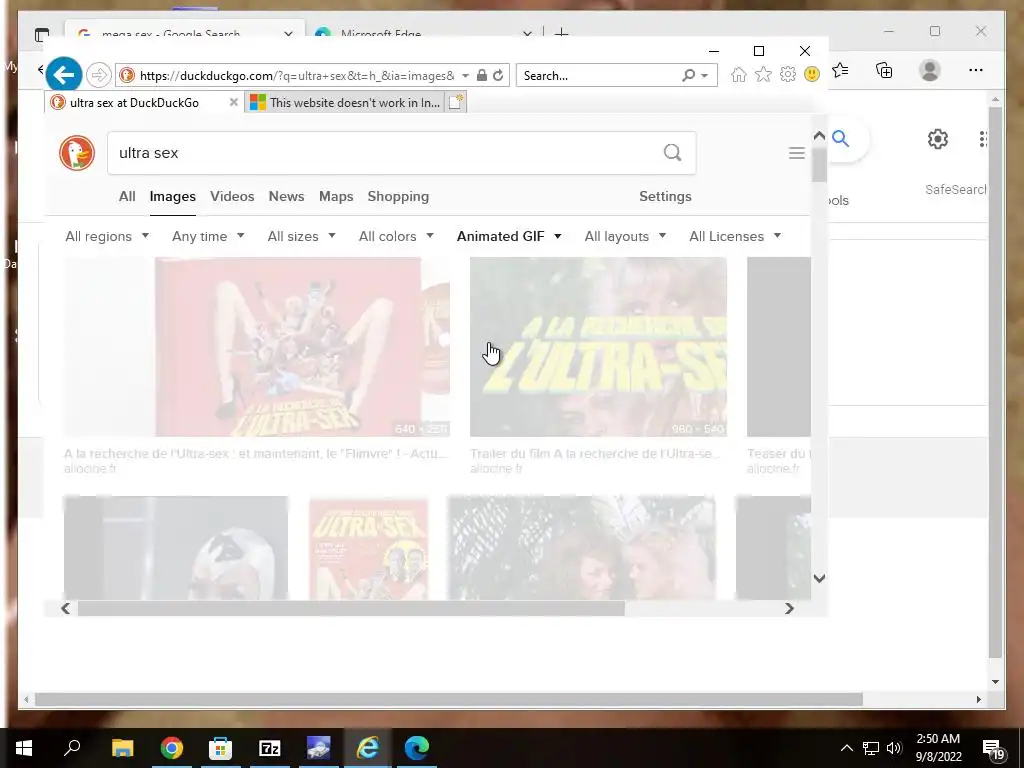This screenshot has height=768, width=1024.
Task: Click the IE horizontal scrollbar left arrow
Action: (x=65, y=608)
